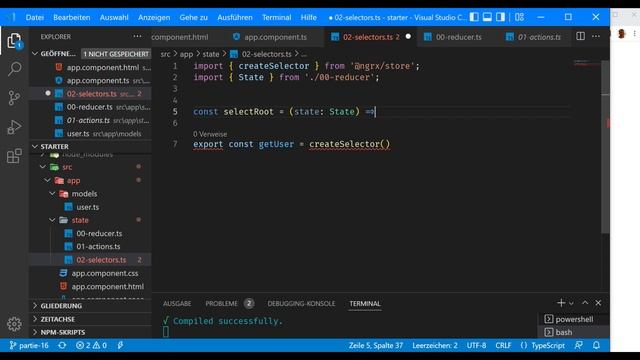Split the editor to the right
This screenshot has width=640, height=360.
(580, 36)
